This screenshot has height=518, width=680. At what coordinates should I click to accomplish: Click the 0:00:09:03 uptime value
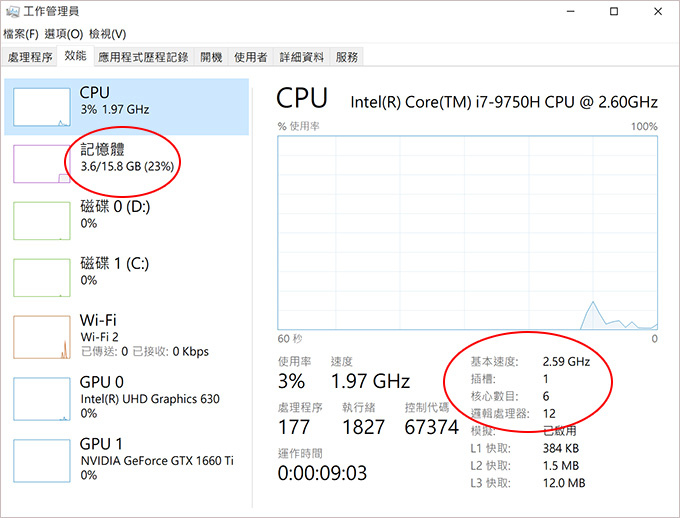(x=323, y=473)
